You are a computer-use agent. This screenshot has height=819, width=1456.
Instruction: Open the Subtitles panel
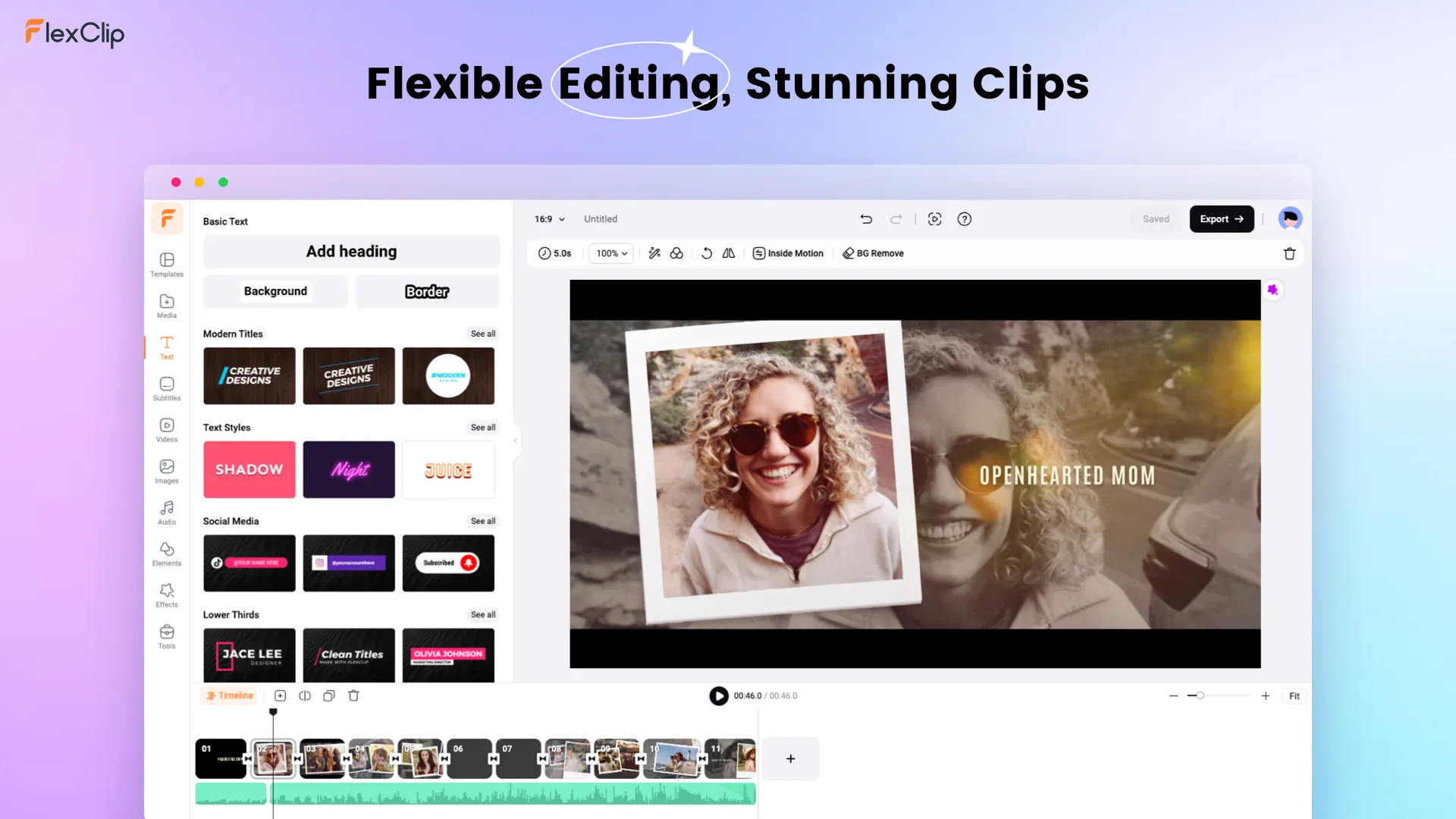coord(166,389)
